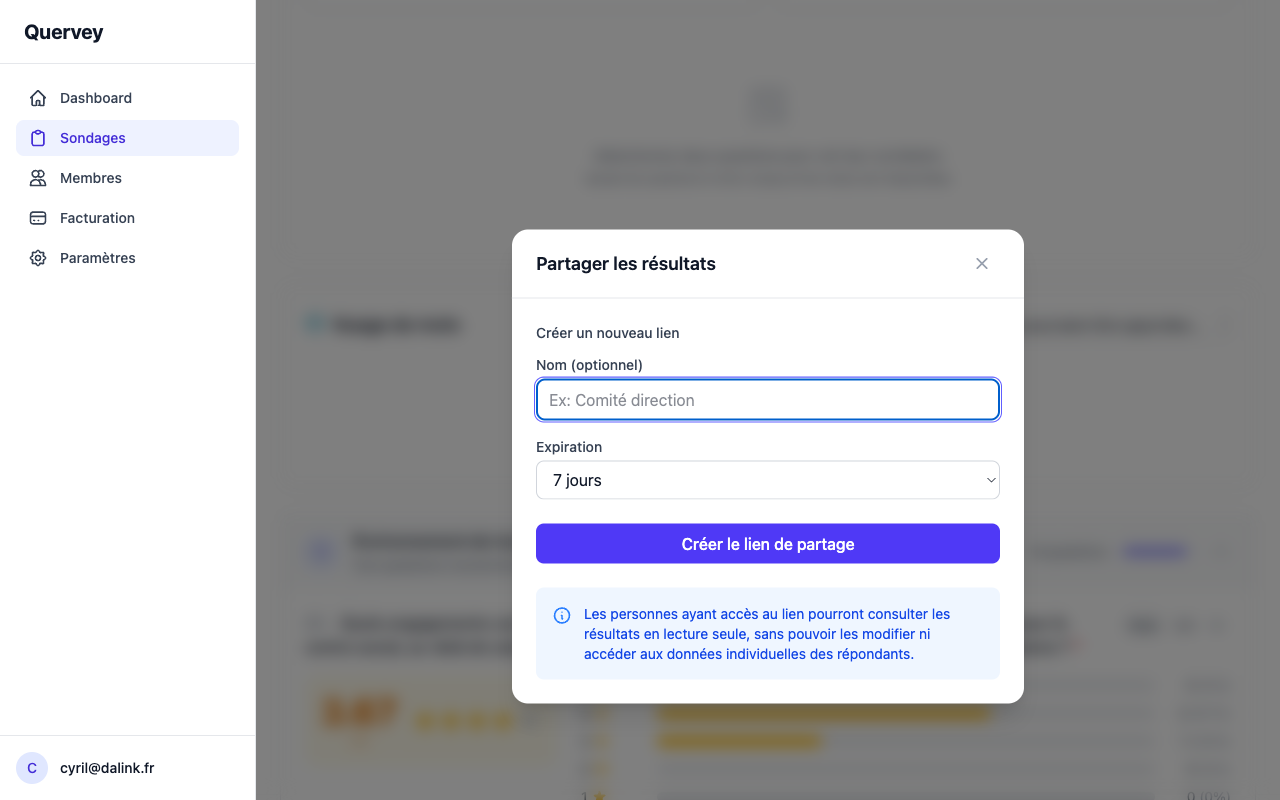Click the round "C" user avatar
The image size is (1280, 800).
[32, 768]
